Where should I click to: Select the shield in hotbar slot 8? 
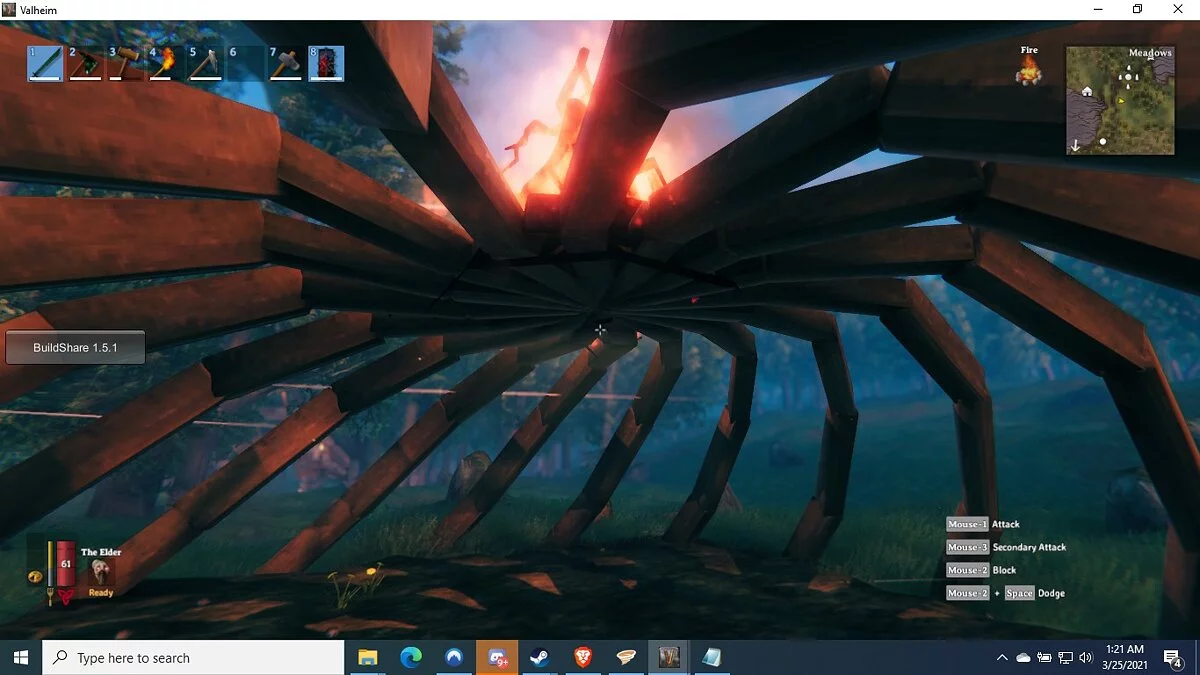(326, 64)
